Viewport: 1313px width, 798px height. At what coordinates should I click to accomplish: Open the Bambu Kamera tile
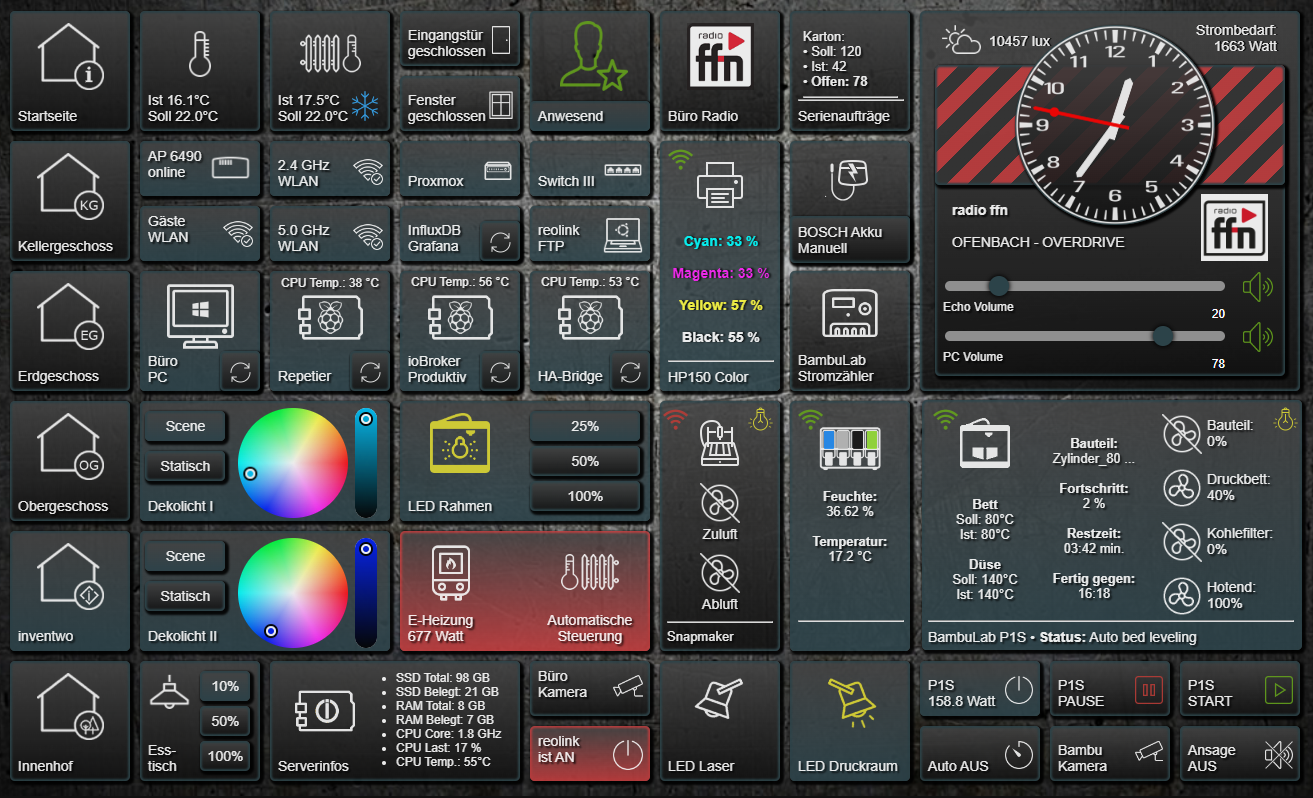click(1109, 756)
